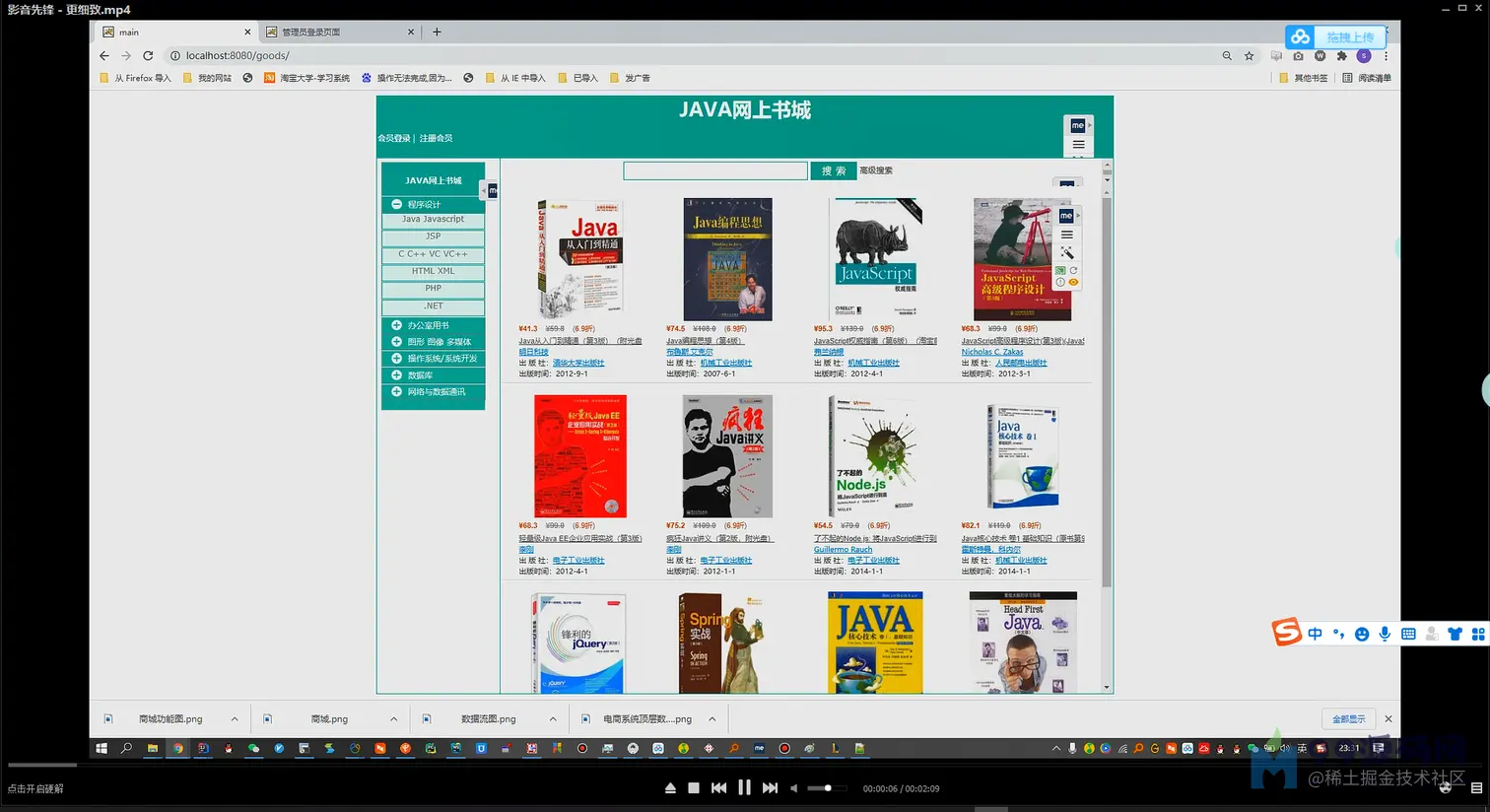This screenshot has width=1490, height=812.
Task: Click the zoom magnifier in address bar
Action: click(1227, 56)
